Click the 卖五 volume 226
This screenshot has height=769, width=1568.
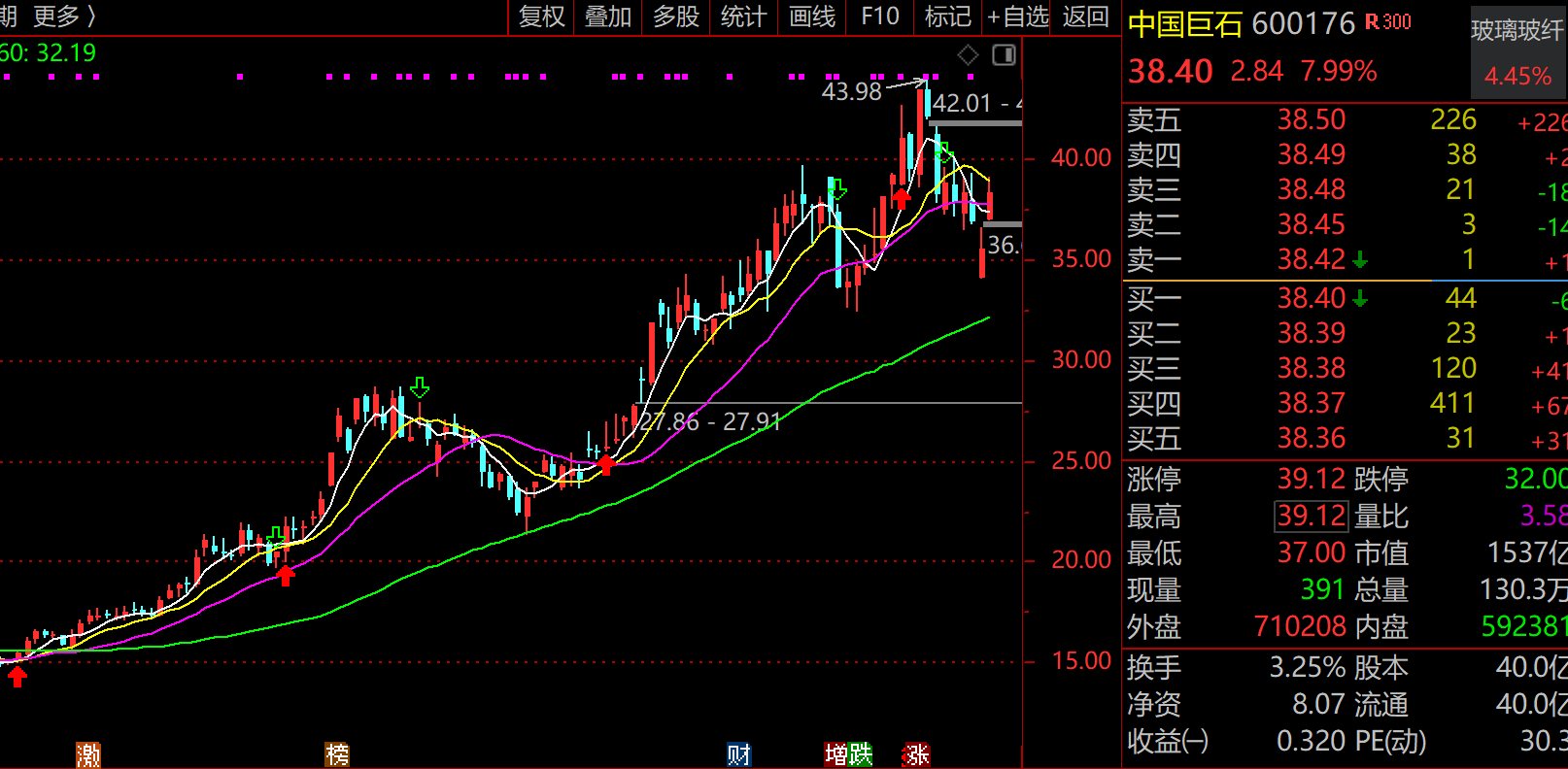[1453, 119]
